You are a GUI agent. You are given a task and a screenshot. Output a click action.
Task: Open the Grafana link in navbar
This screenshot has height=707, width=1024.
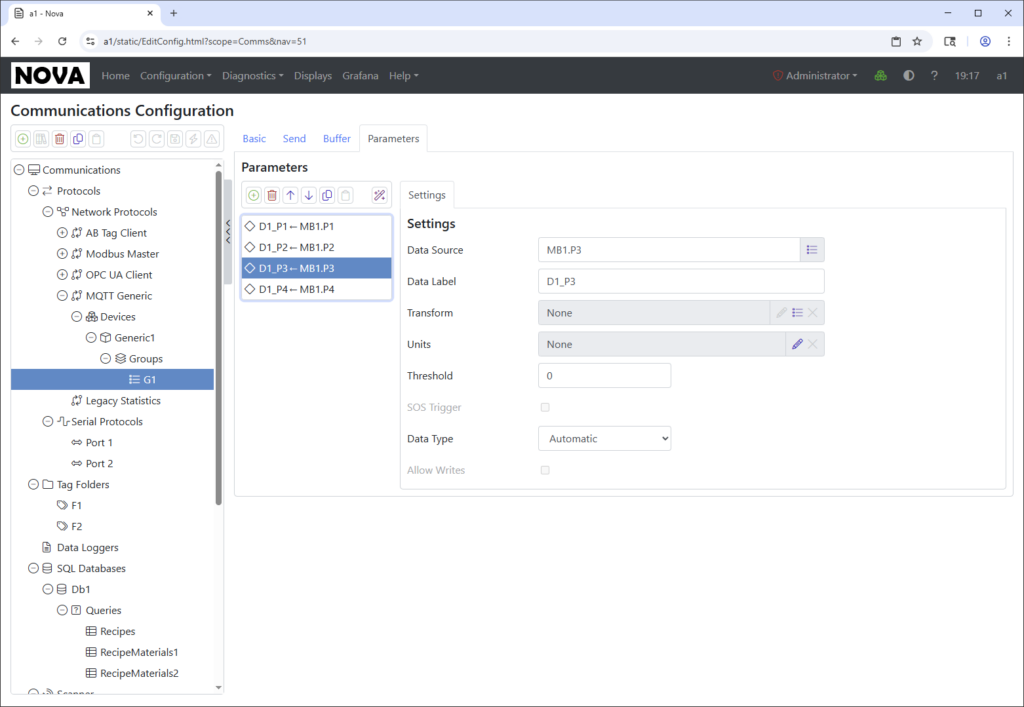click(360, 76)
